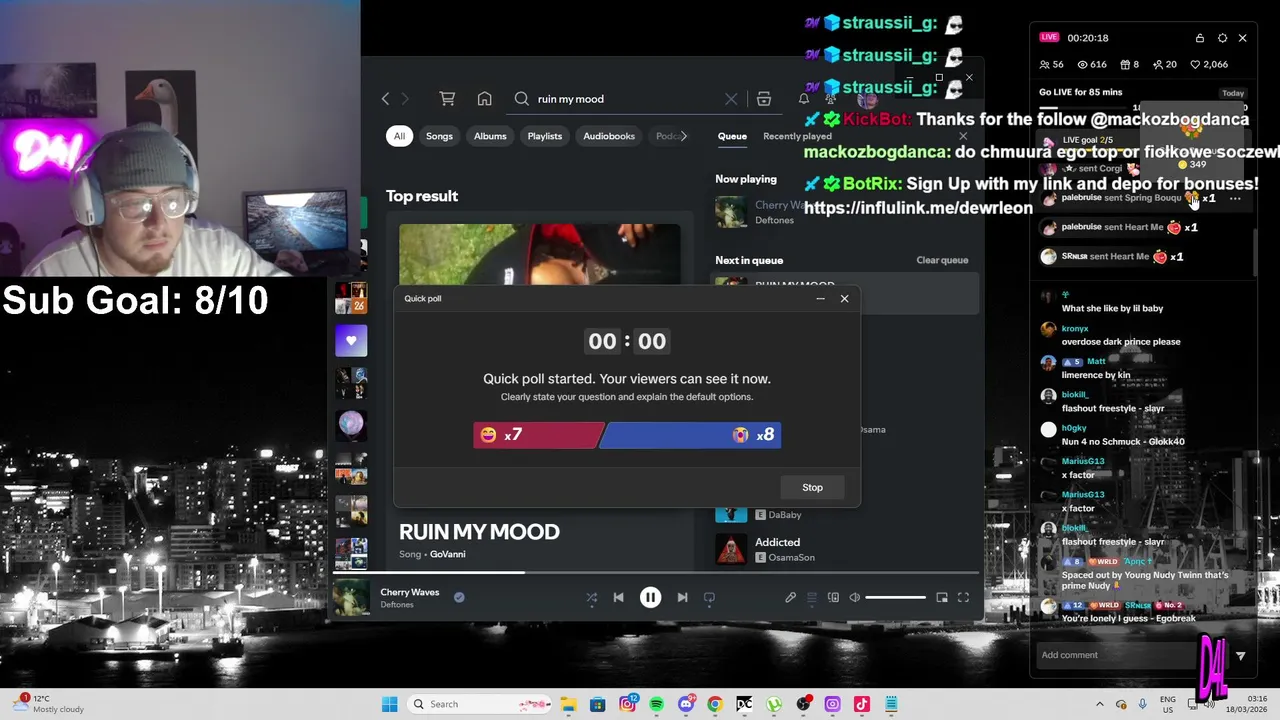Open new followers 20 icon
The image size is (1280, 720).
(x=1158, y=64)
